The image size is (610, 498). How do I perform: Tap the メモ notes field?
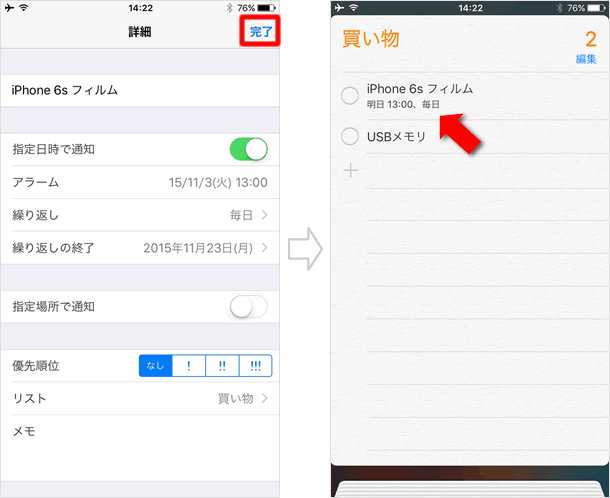(x=140, y=447)
